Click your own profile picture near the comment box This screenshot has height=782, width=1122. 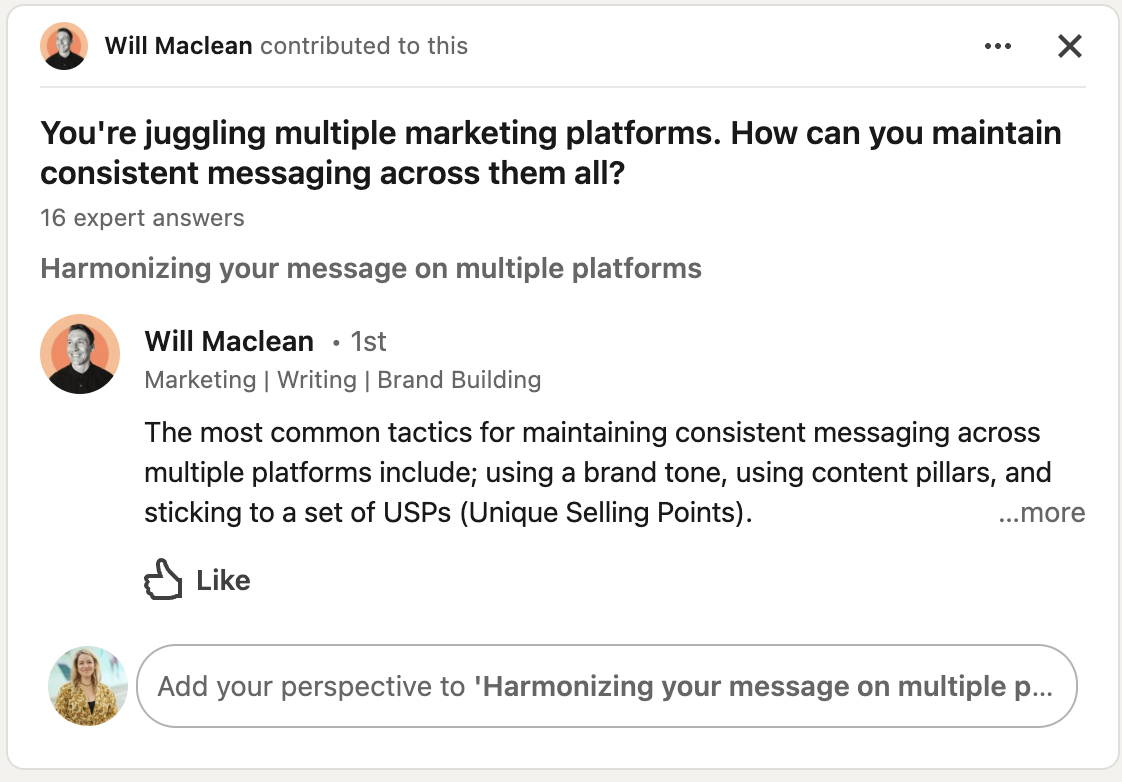click(87, 686)
